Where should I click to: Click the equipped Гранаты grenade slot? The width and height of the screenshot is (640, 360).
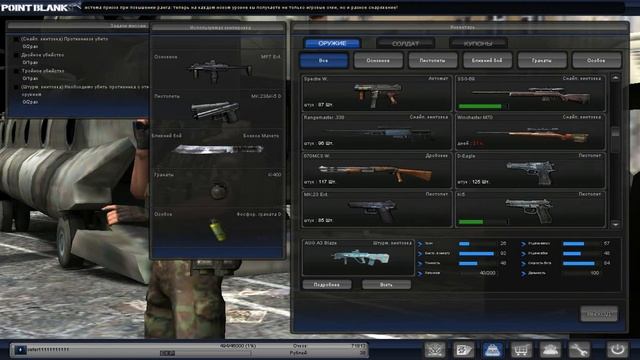[x=218, y=189]
